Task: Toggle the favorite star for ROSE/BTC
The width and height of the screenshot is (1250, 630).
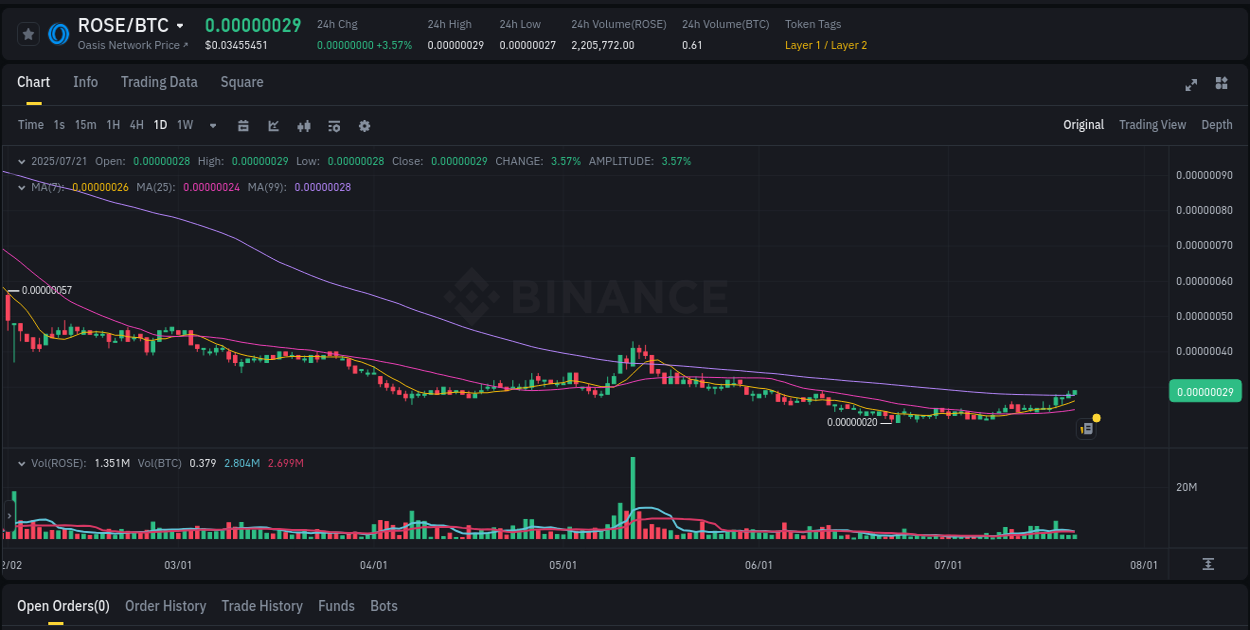Action: click(29, 33)
